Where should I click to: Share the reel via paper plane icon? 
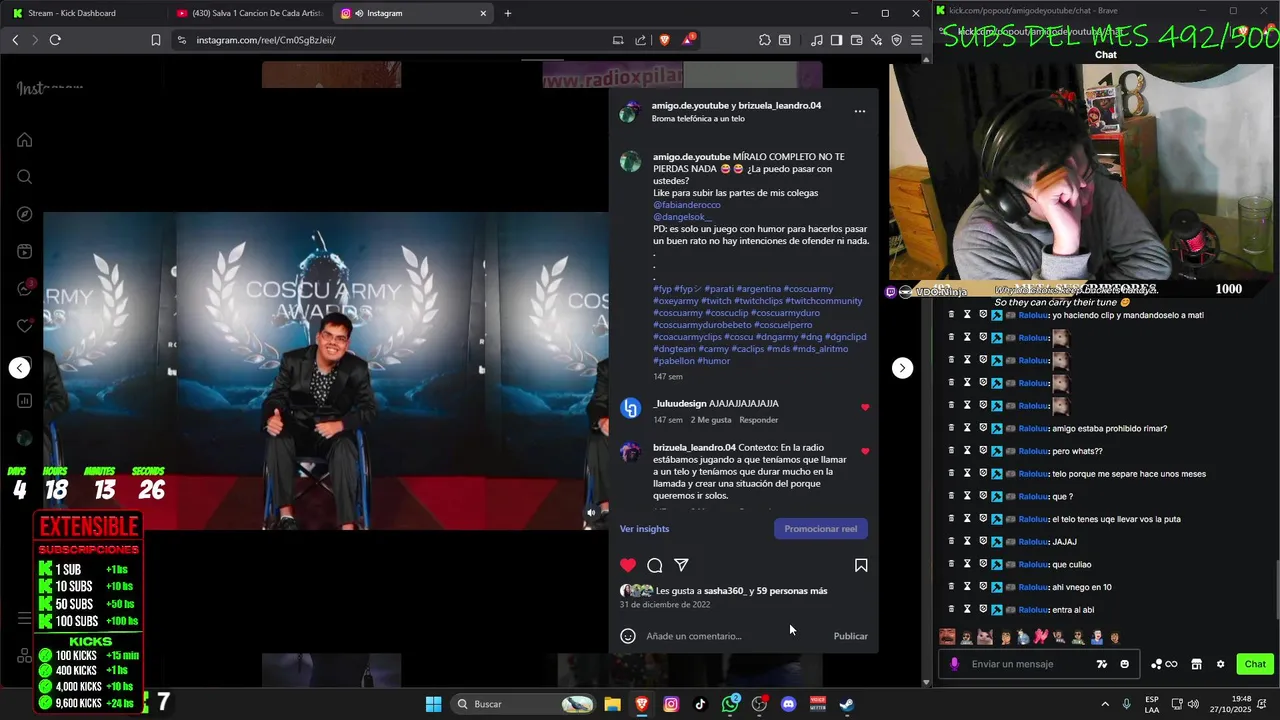[x=681, y=565]
